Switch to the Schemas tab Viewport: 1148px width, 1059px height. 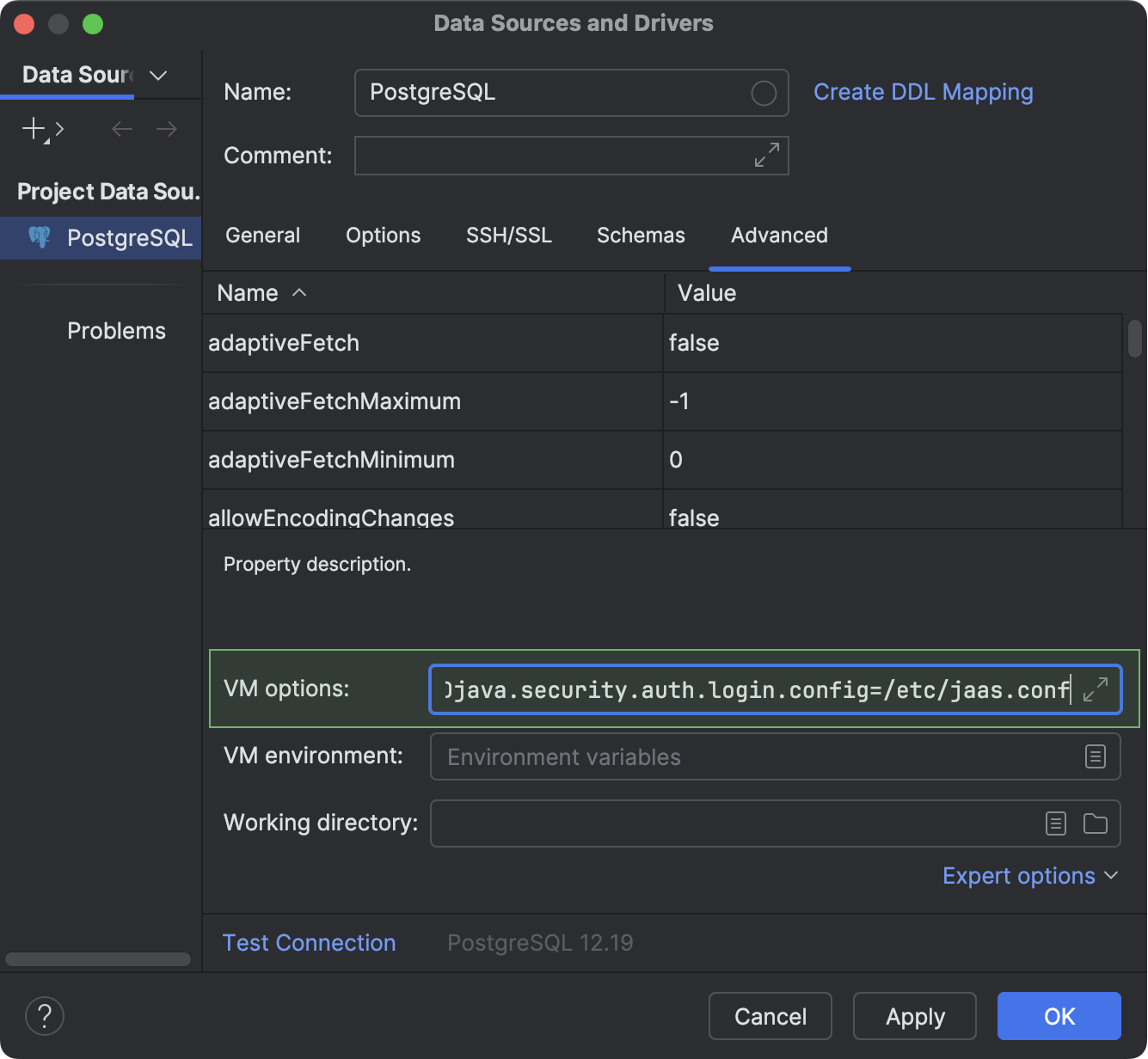[641, 235]
